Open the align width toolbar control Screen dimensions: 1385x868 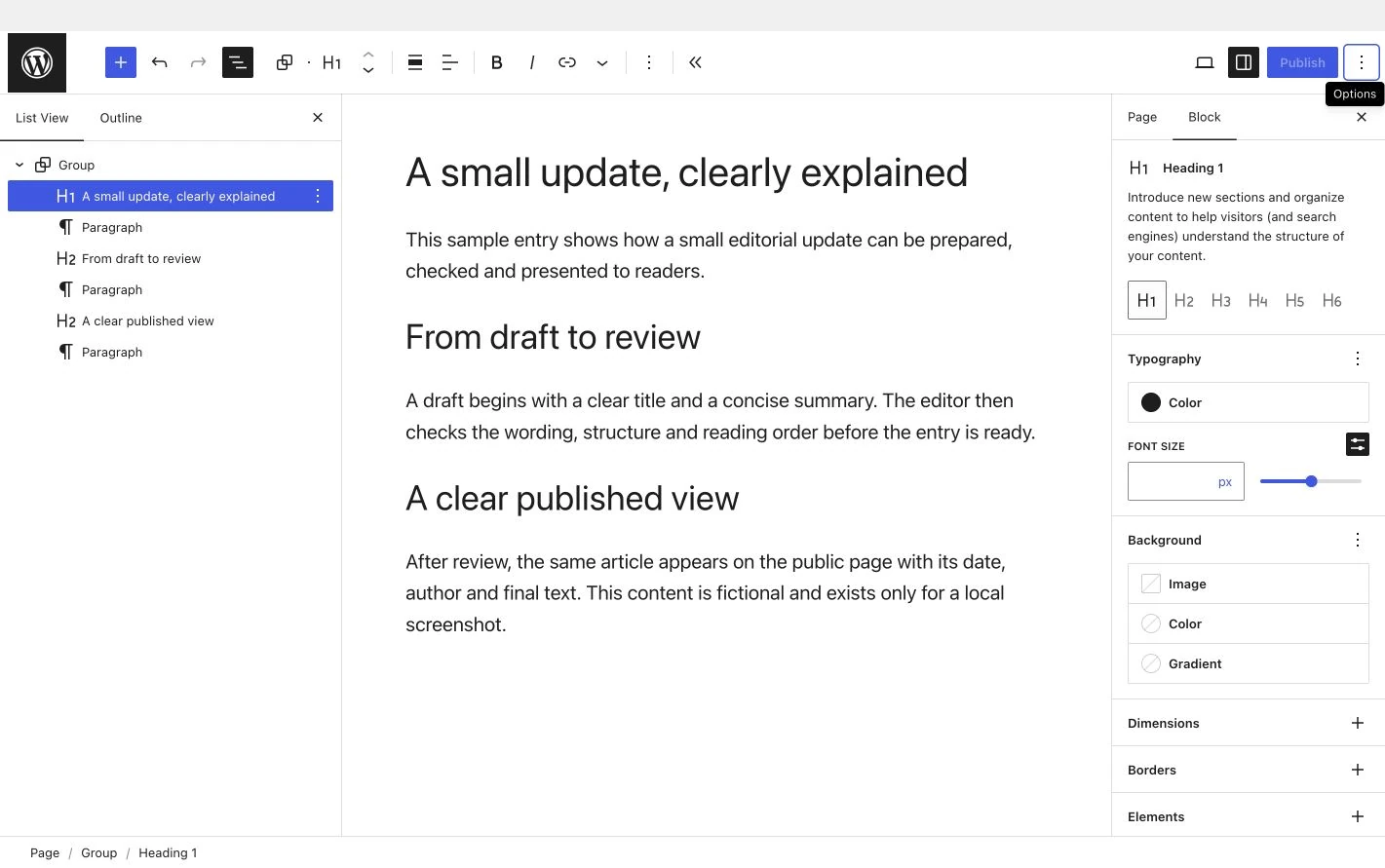click(x=415, y=62)
